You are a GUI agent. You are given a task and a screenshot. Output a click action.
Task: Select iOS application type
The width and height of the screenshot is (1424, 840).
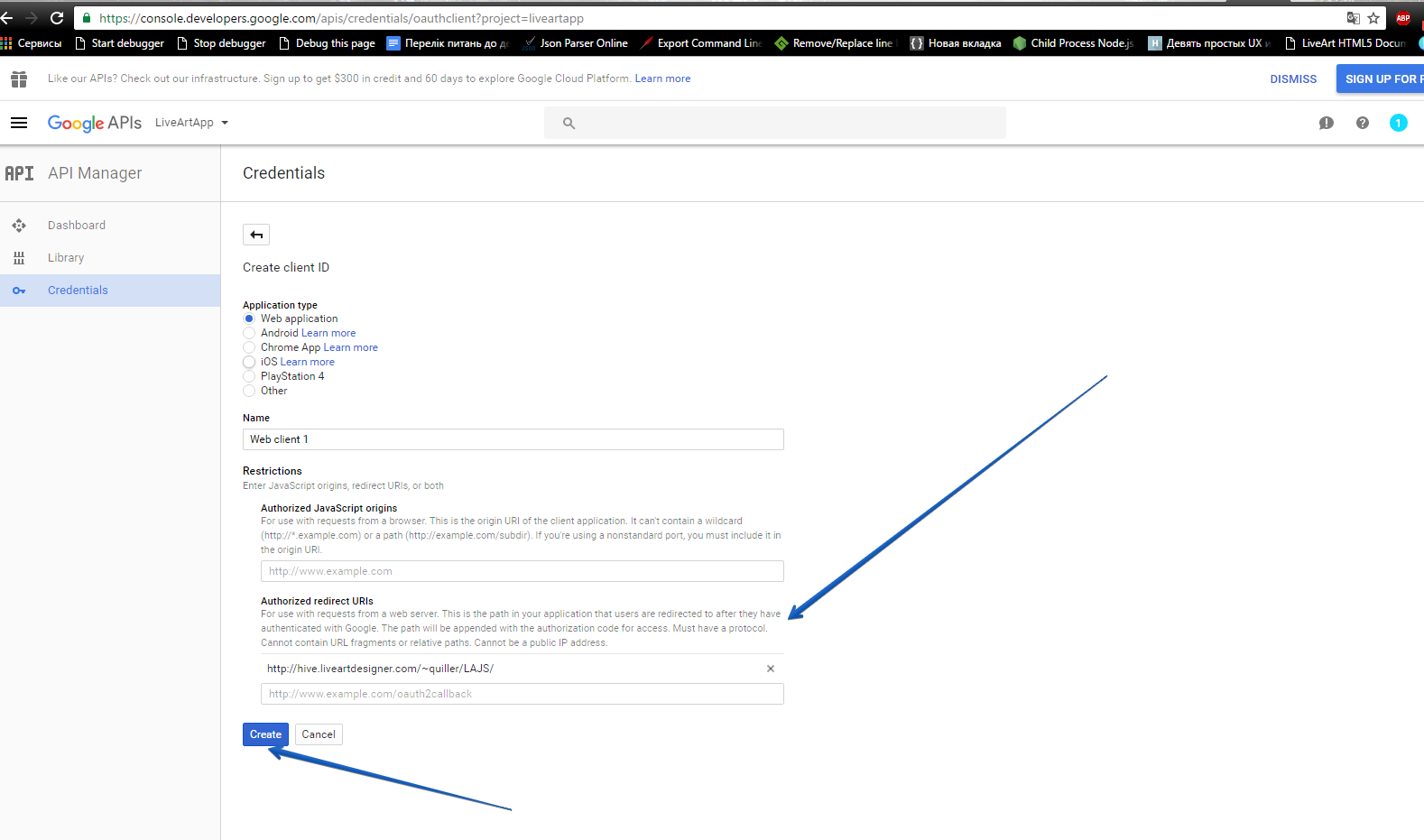pyautogui.click(x=249, y=362)
